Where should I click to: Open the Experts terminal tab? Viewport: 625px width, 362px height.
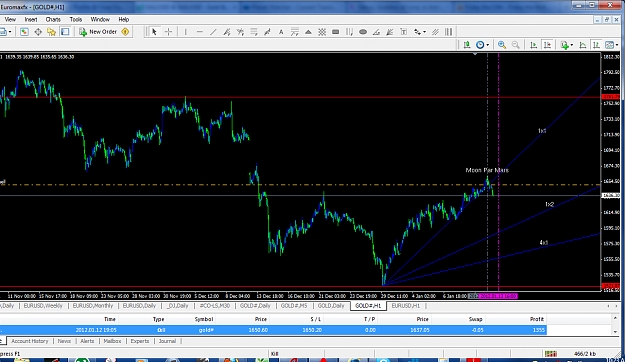[x=140, y=341]
